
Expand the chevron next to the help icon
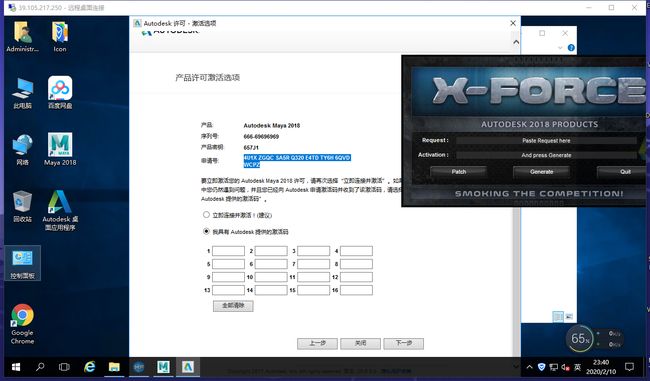click(560, 48)
